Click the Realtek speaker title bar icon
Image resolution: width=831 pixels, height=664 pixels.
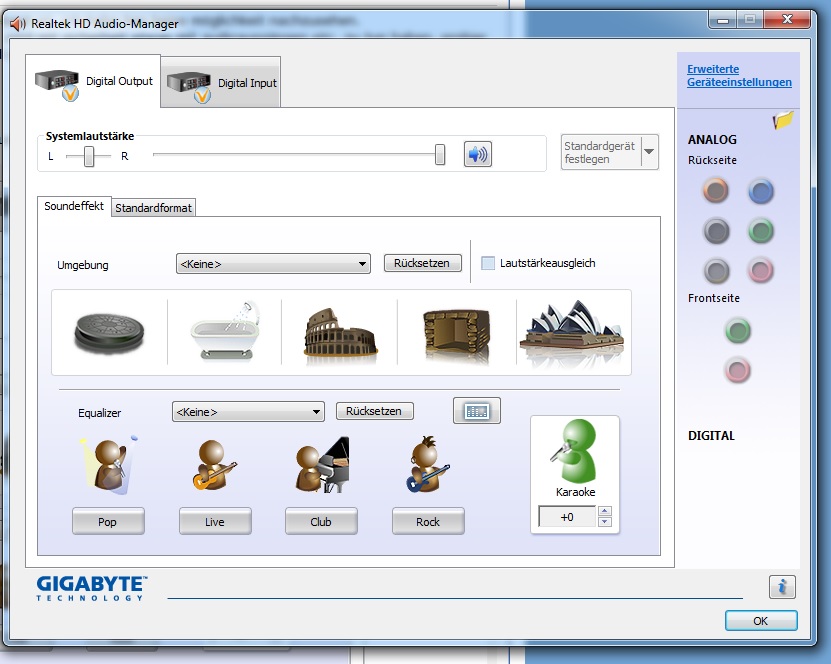17,24
